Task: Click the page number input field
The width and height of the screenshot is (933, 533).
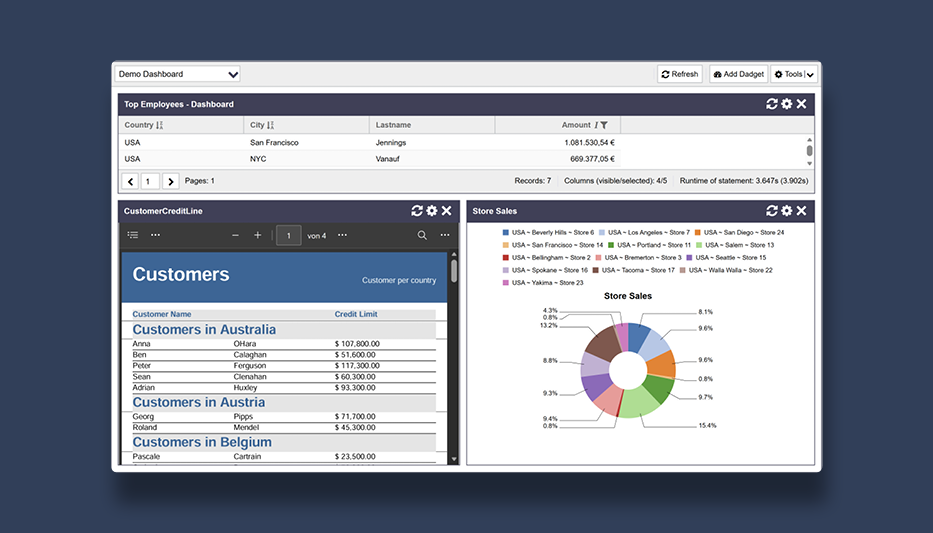Action: (x=150, y=181)
